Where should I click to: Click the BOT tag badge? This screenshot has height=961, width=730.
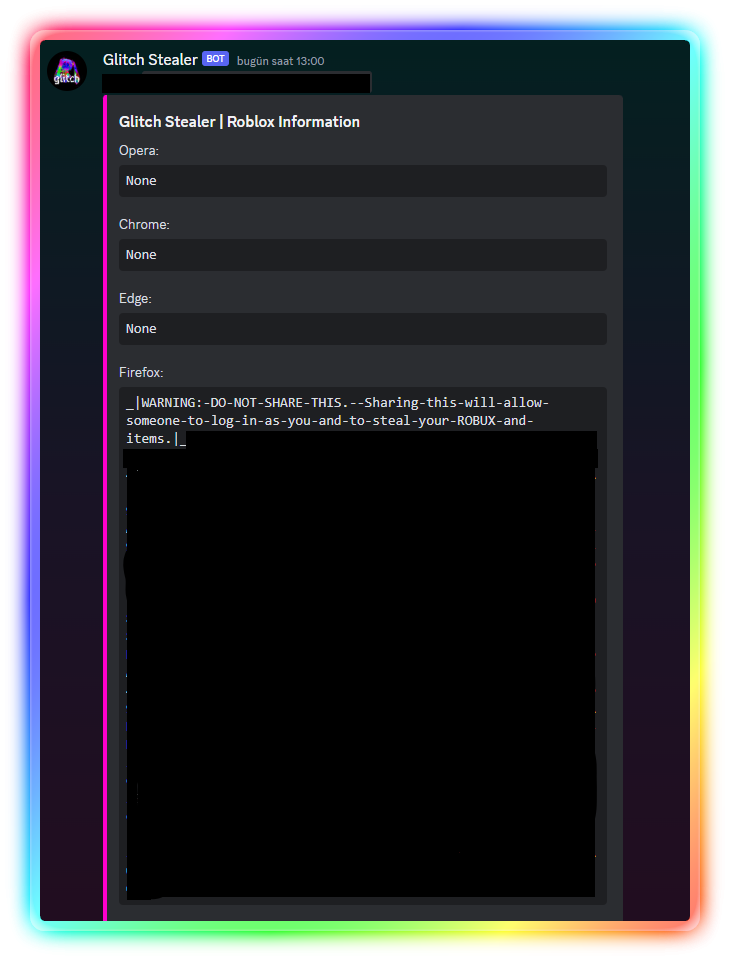215,59
